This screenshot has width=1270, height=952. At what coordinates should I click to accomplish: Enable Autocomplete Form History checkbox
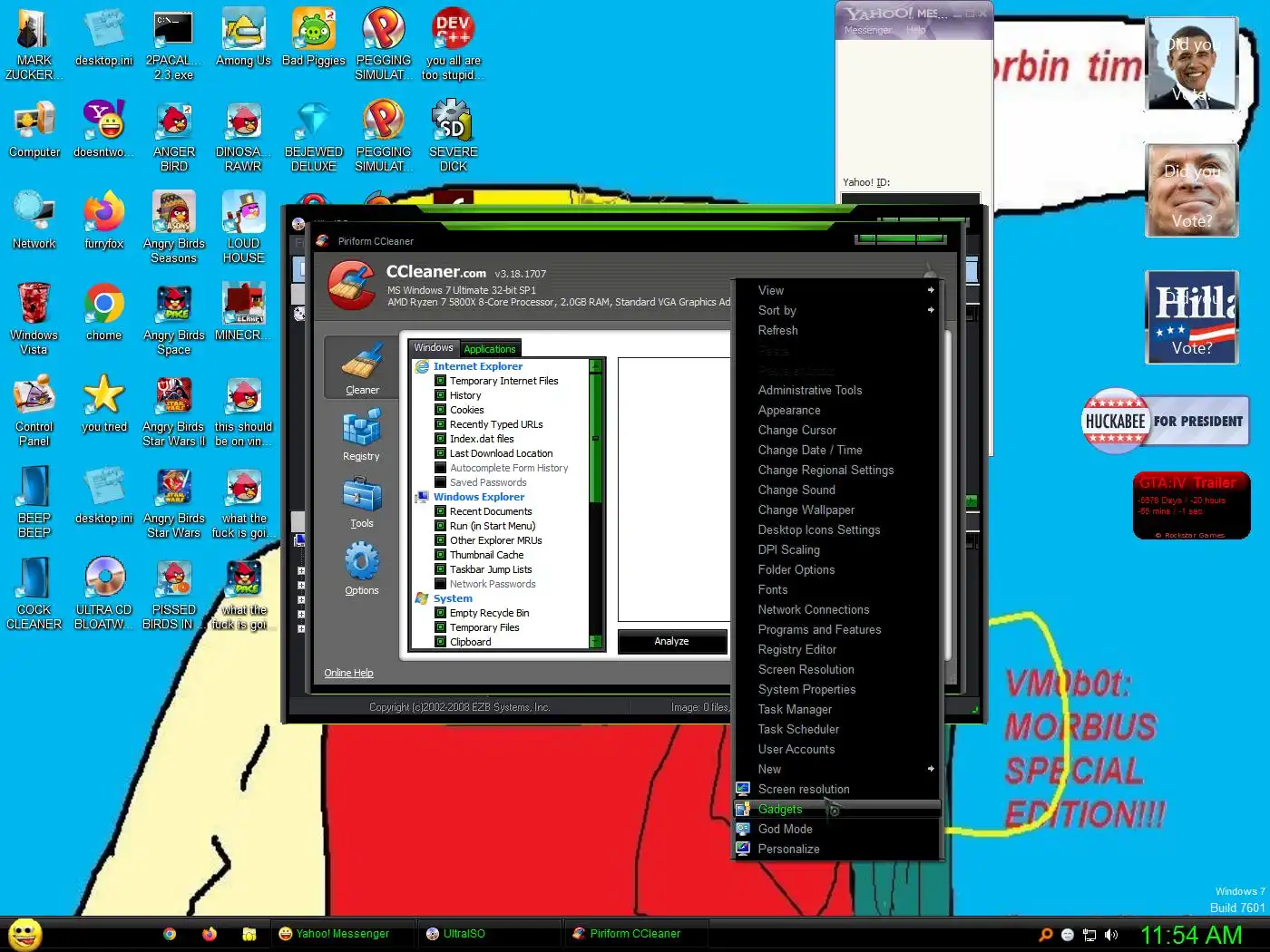pyautogui.click(x=440, y=468)
